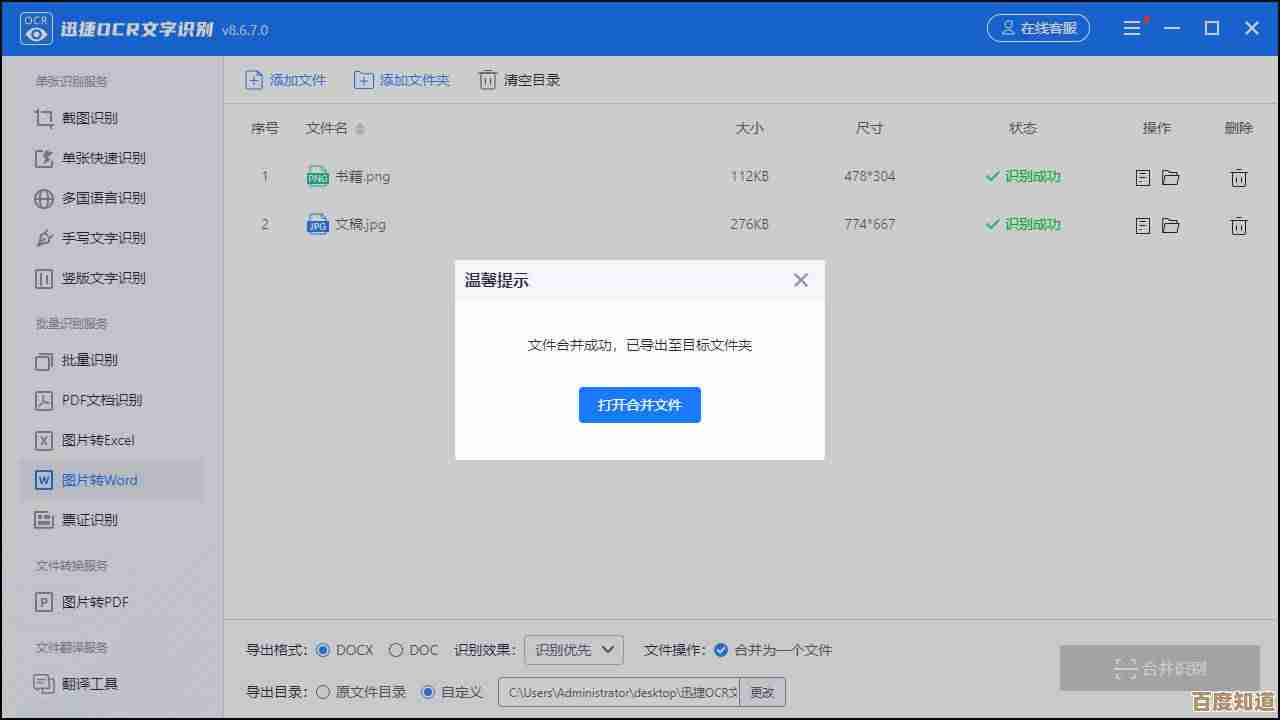Open the result document icon for 书籍.png
This screenshot has height=720, width=1280.
1142,177
